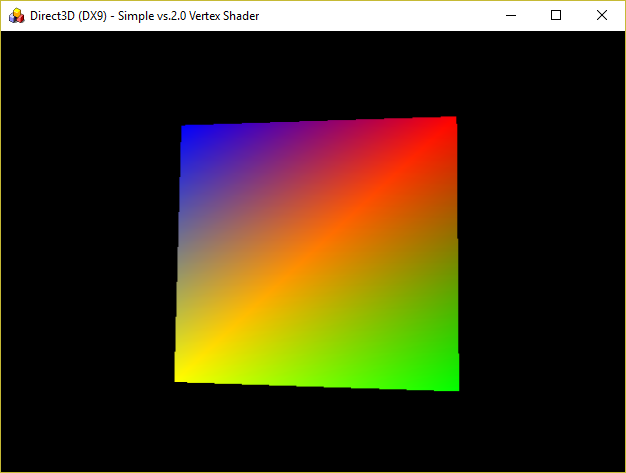This screenshot has width=626, height=473.
Task: Click the 'Direct3D (DX9) - Simple vs.2.0 Vertex Shader' title text
Action: pyautogui.click(x=145, y=16)
